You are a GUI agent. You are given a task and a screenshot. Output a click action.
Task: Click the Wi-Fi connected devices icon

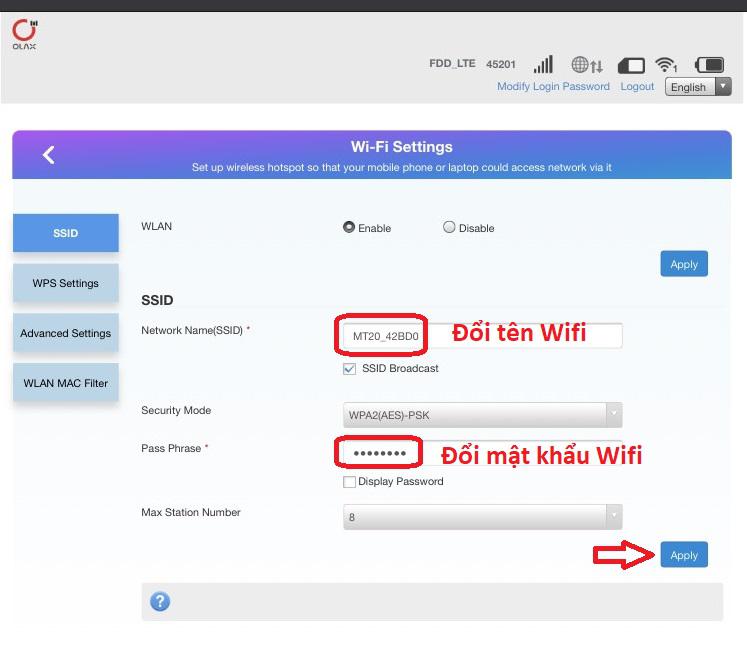tap(666, 65)
